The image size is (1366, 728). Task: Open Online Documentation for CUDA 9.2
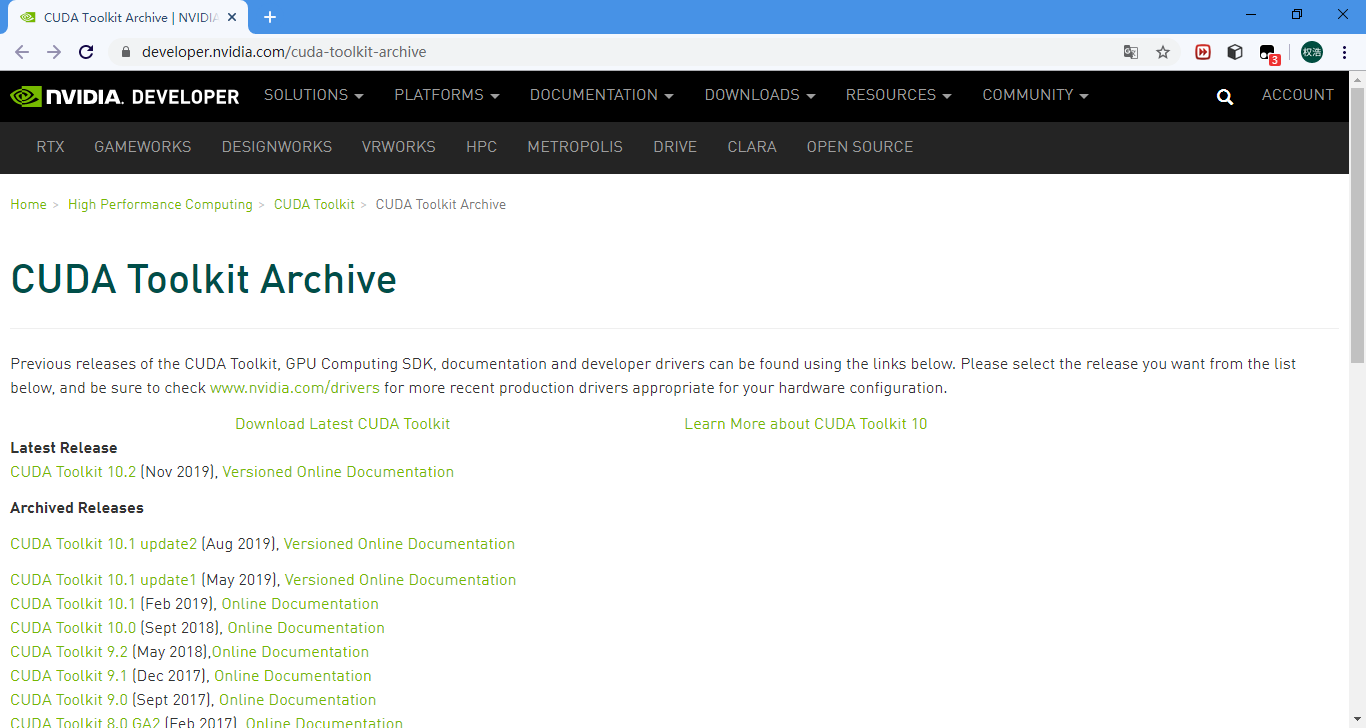tap(290, 652)
